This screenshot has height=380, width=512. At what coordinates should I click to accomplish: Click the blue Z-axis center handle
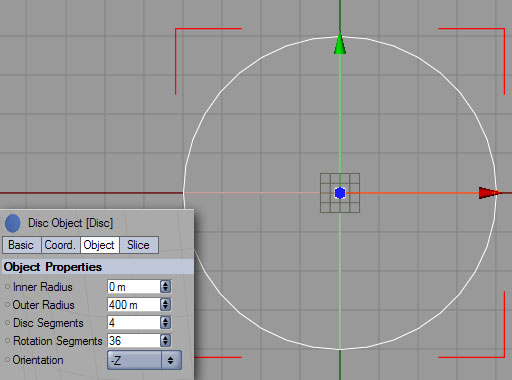point(340,193)
